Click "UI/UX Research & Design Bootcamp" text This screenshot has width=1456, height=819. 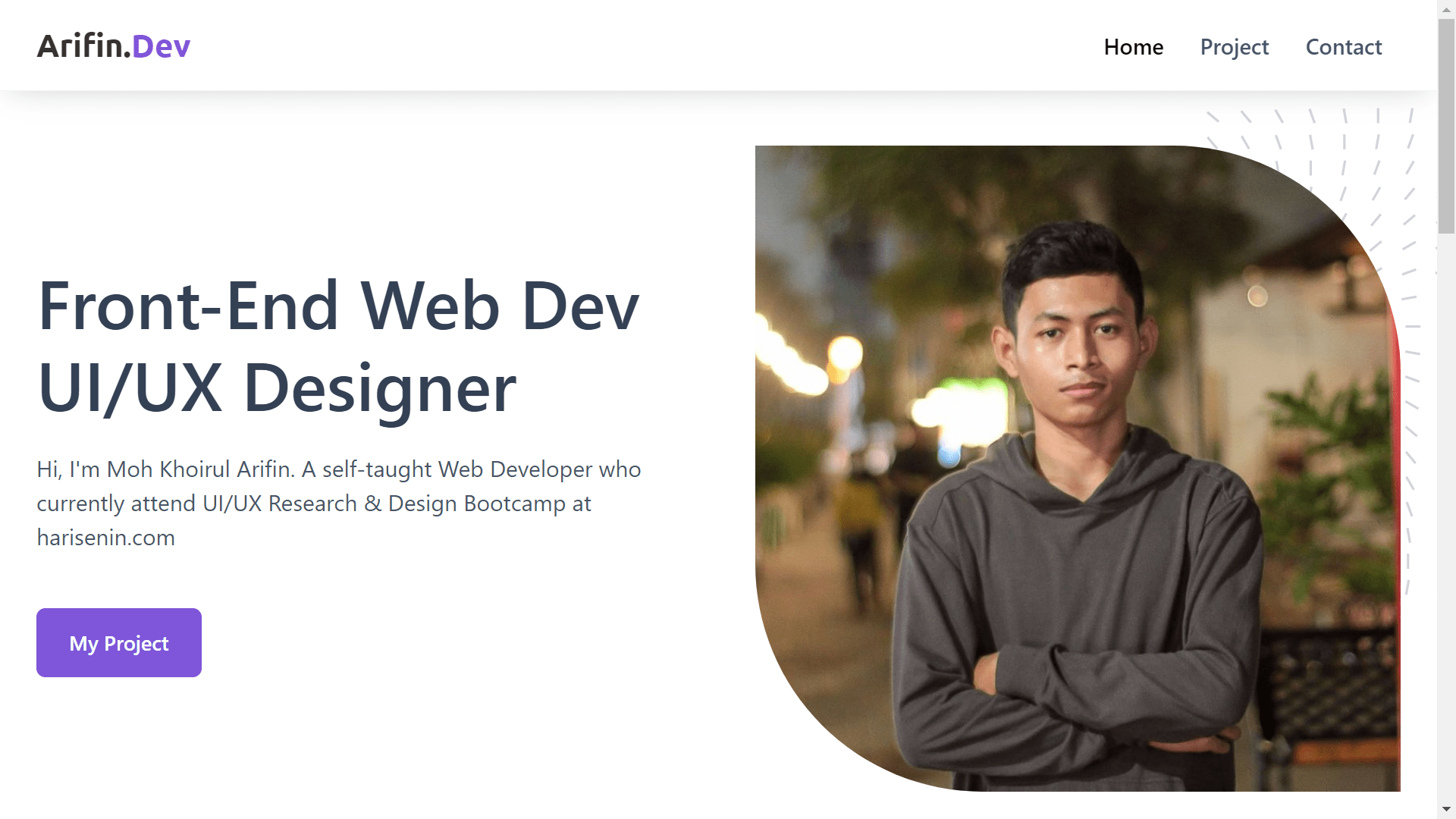coord(384,504)
